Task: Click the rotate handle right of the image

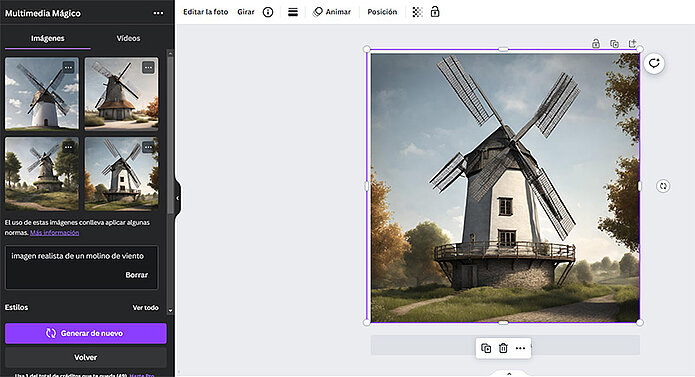Action: 663,186
